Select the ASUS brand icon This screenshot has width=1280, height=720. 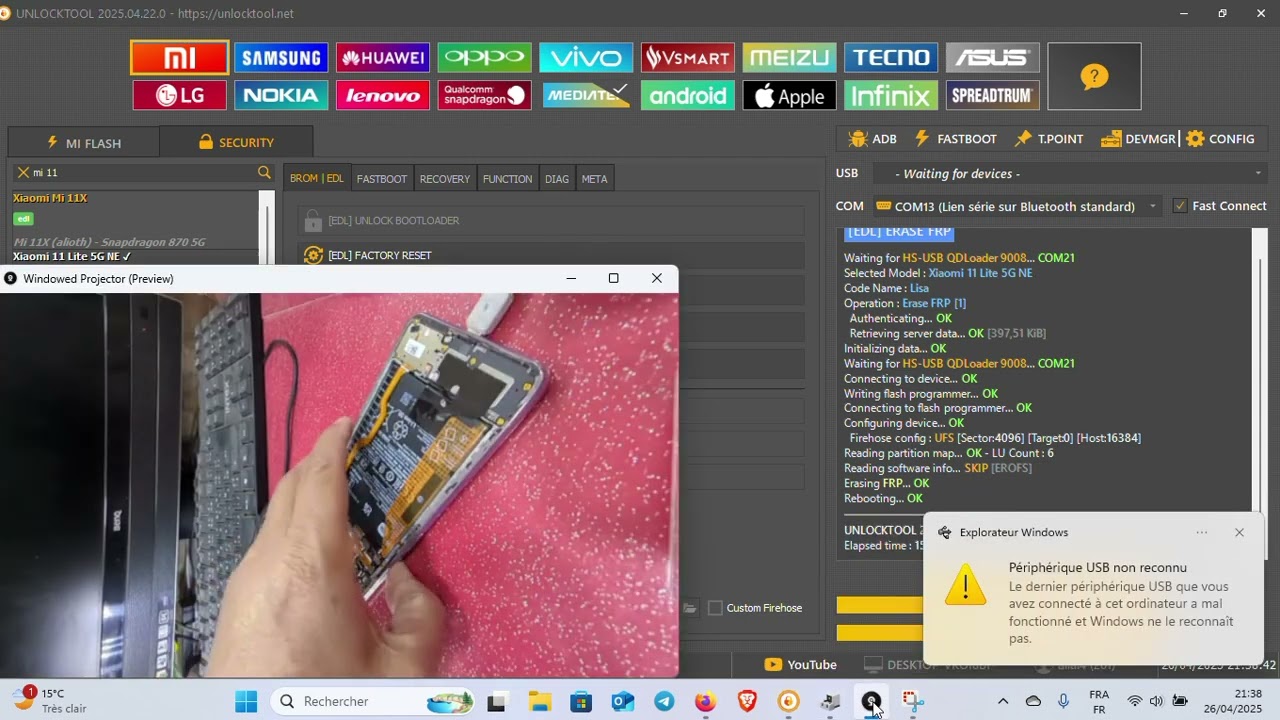pyautogui.click(x=993, y=58)
